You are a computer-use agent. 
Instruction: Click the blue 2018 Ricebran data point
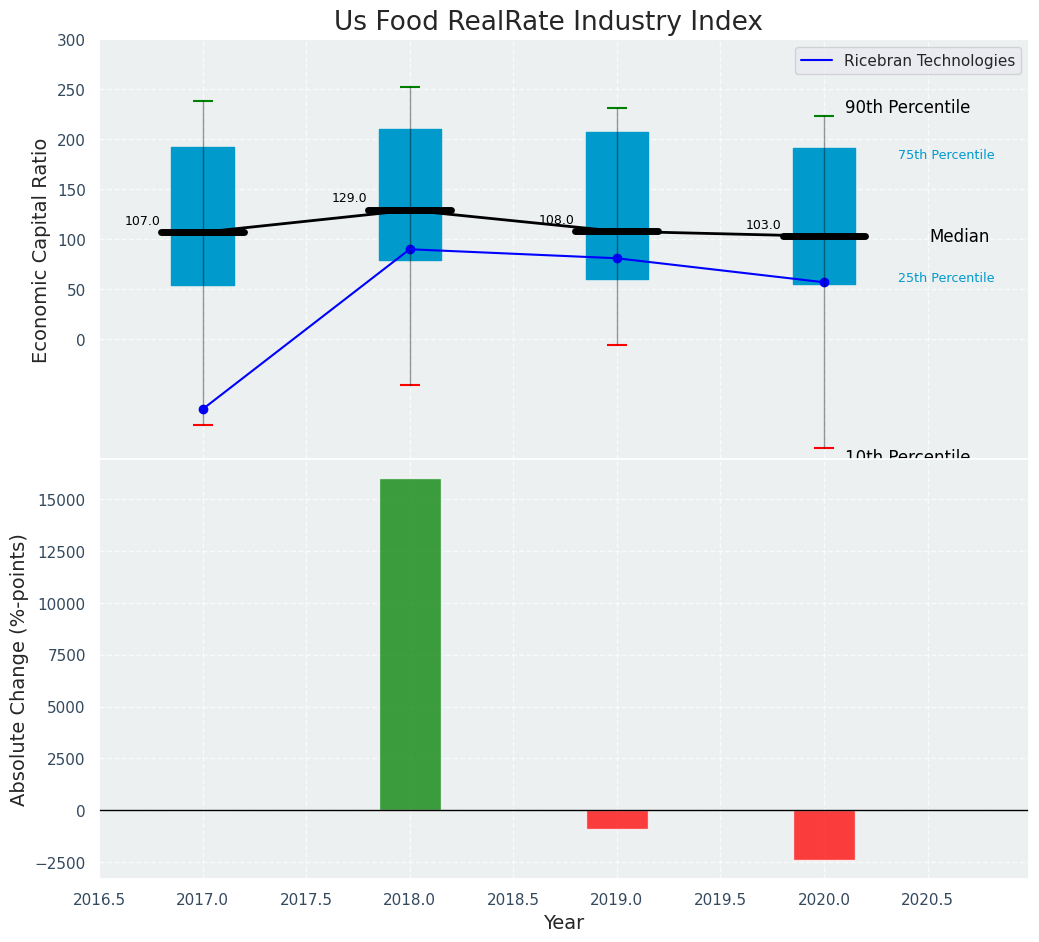coord(410,250)
